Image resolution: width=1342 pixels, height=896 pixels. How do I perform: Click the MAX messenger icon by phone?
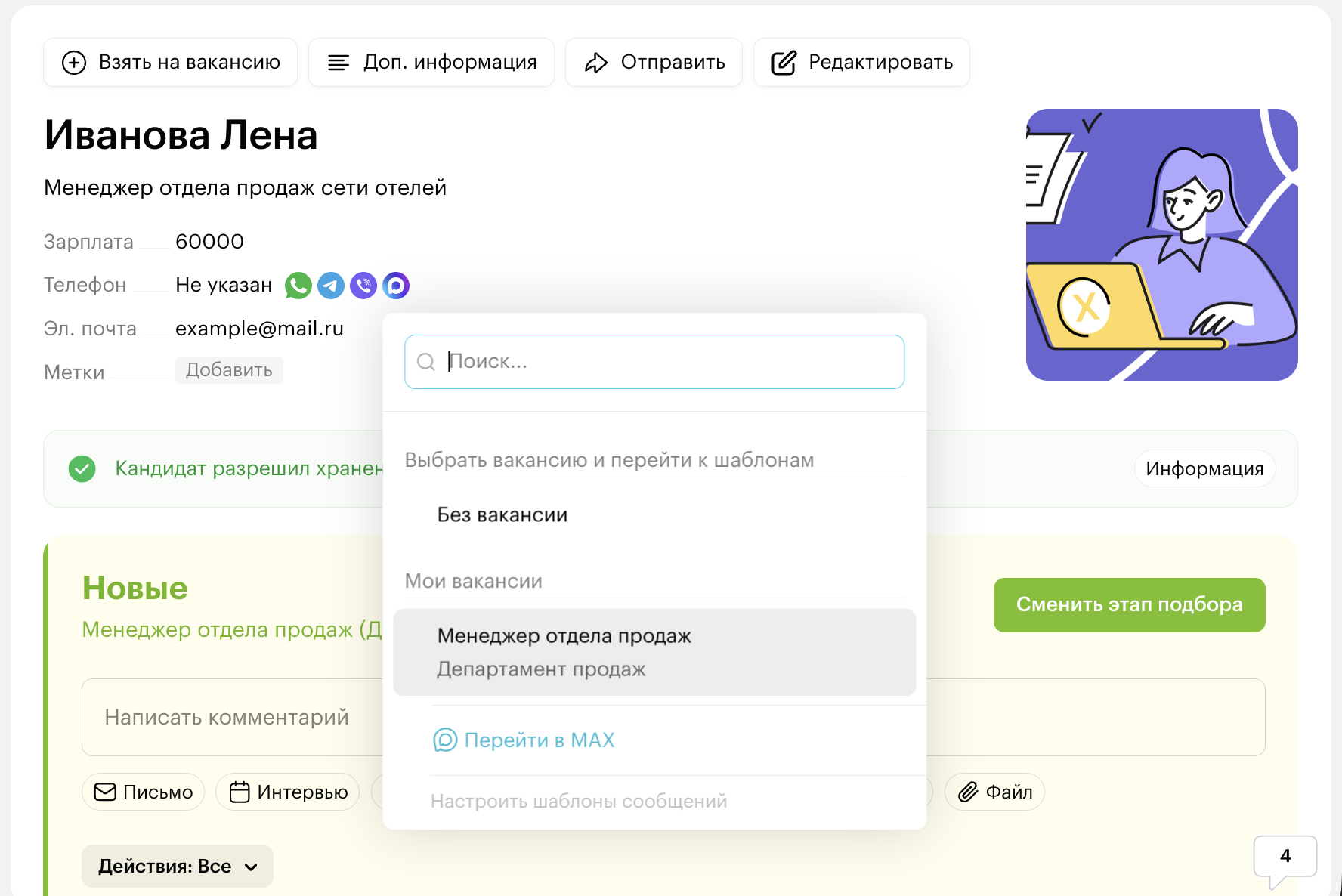pos(396,286)
